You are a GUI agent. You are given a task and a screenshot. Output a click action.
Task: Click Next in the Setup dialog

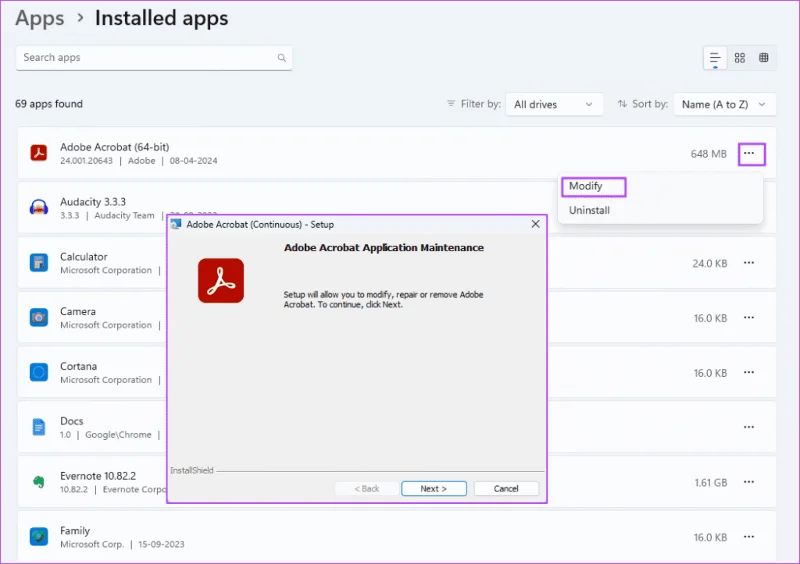[434, 488]
